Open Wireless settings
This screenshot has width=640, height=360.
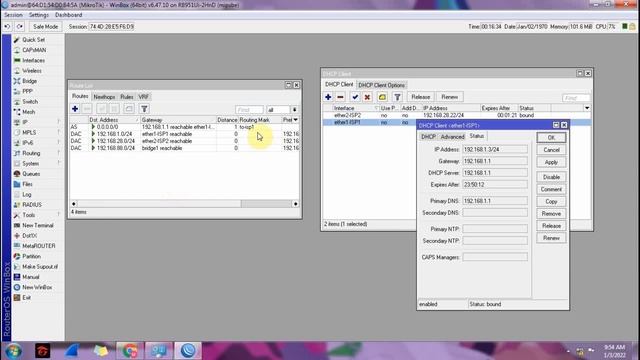click(32, 71)
